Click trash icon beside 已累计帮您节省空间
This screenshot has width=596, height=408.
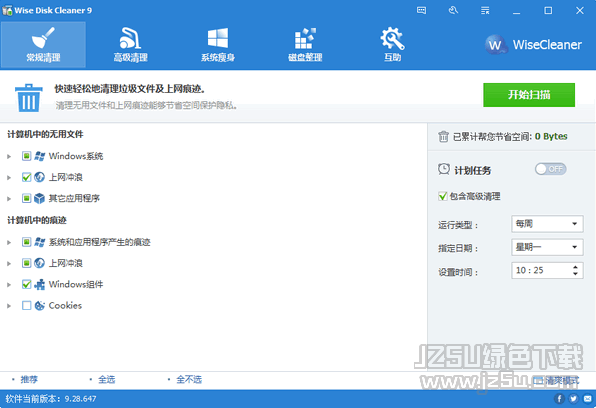[x=443, y=136]
